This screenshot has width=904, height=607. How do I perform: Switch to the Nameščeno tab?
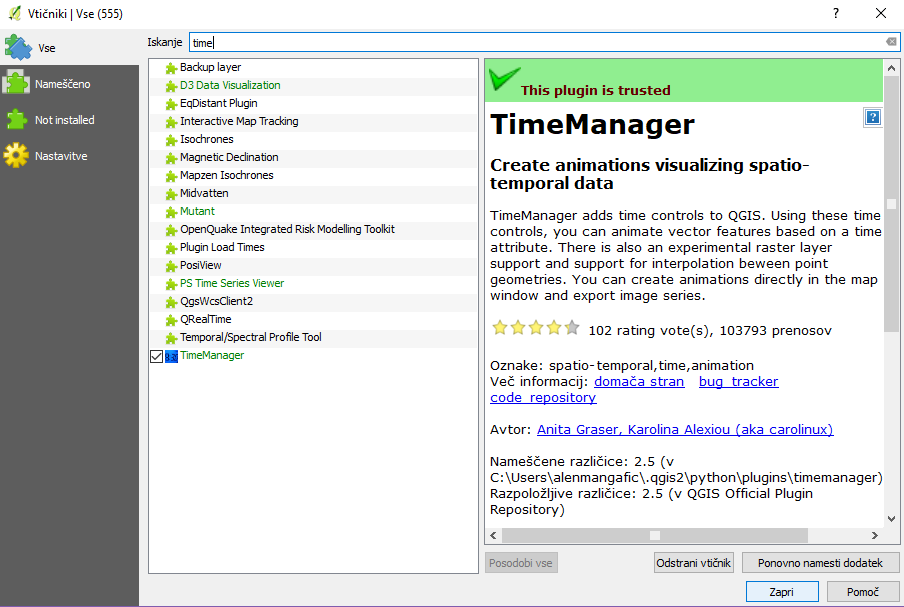[69, 84]
